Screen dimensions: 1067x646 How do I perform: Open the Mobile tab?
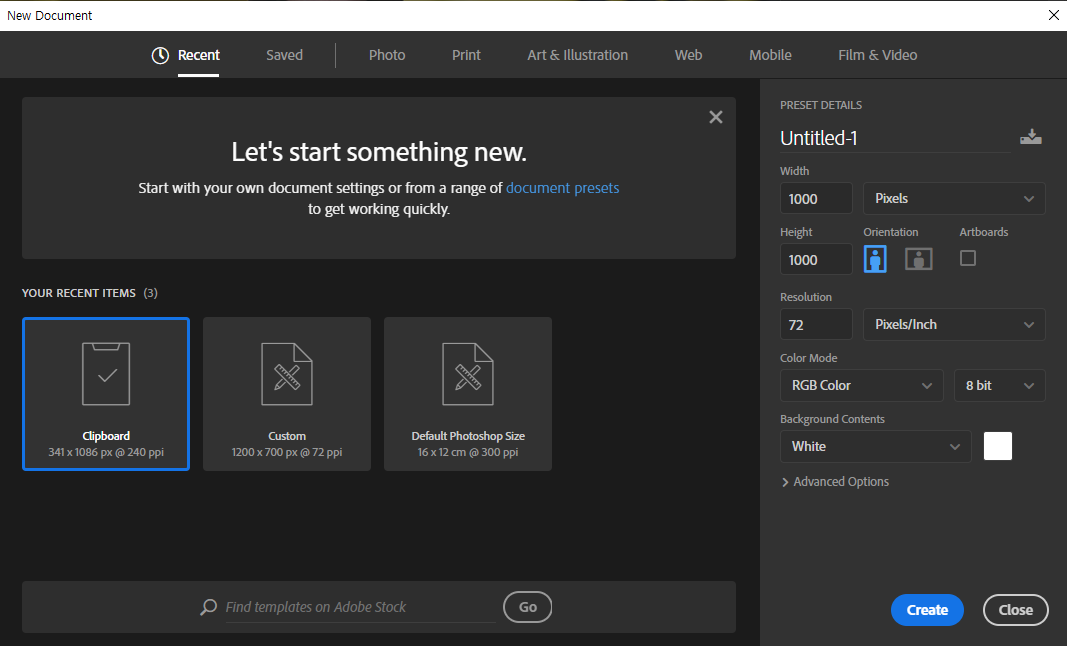[x=770, y=55]
